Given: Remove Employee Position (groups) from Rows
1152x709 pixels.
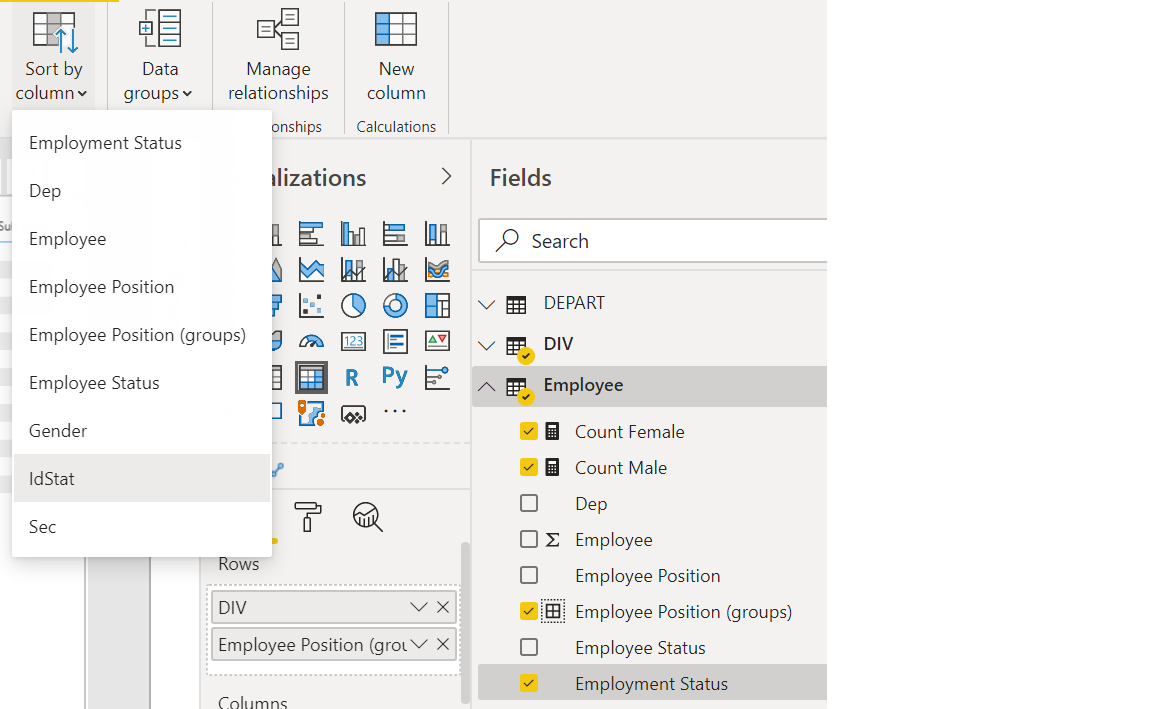Looking at the screenshot, I should click(443, 644).
